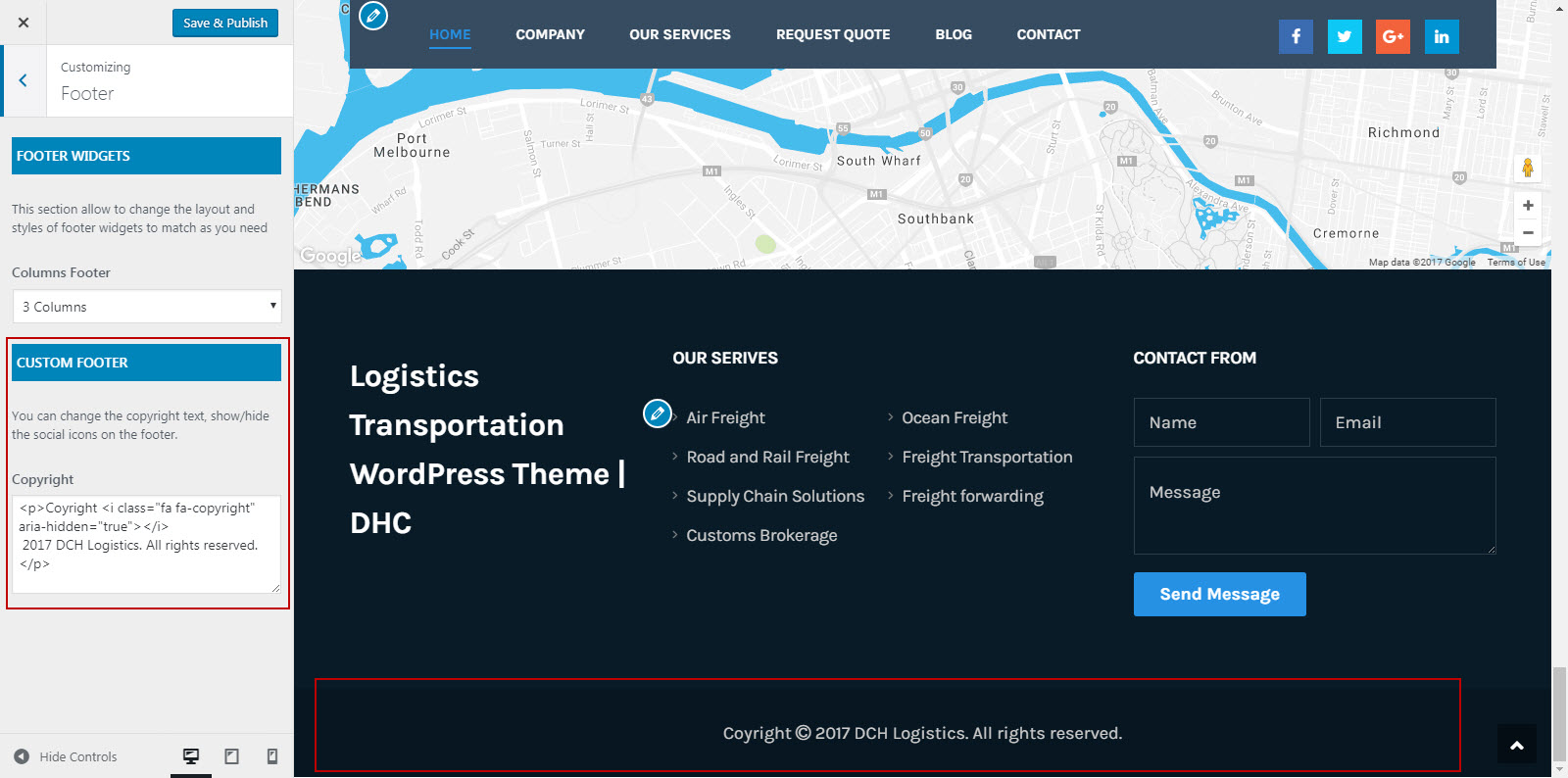Close the Customizer with the X icon

tap(24, 23)
